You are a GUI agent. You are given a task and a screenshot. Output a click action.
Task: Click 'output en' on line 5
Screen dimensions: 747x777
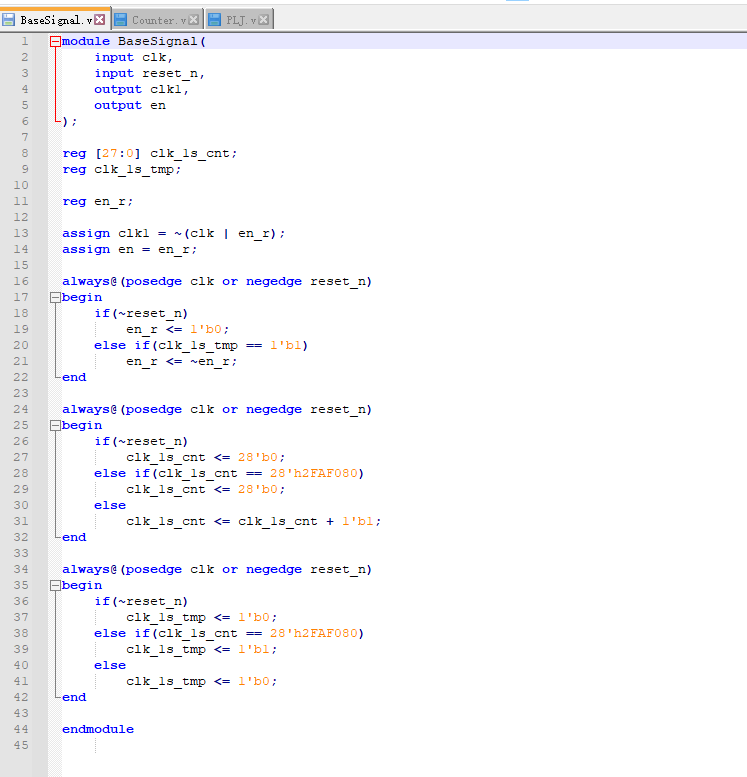pos(130,105)
